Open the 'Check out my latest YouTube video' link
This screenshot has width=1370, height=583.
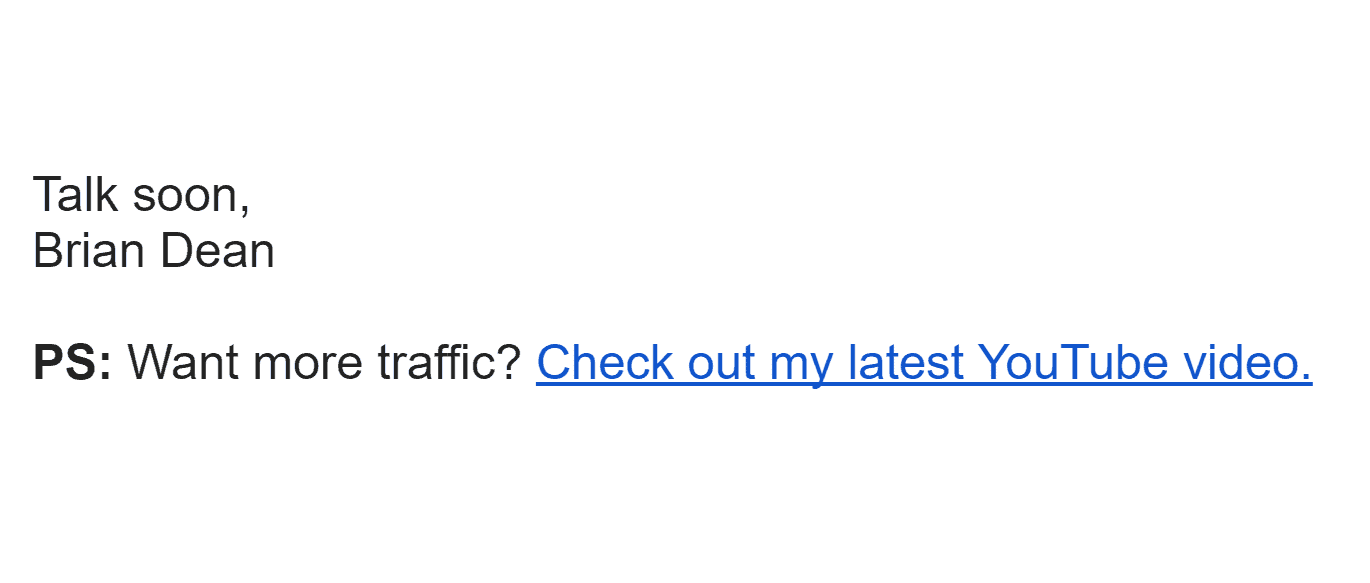tap(924, 362)
